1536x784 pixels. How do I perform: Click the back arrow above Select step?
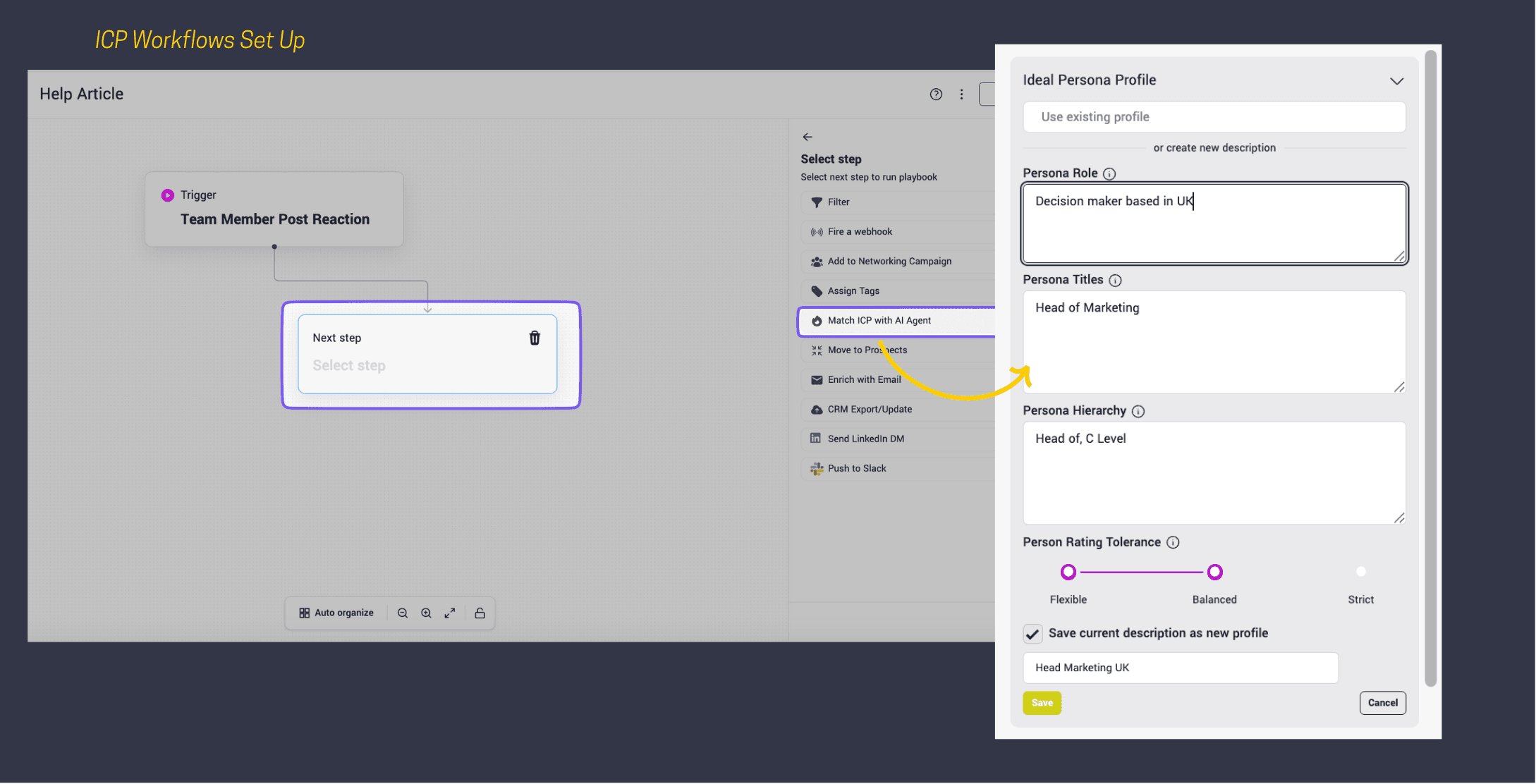[x=807, y=137]
